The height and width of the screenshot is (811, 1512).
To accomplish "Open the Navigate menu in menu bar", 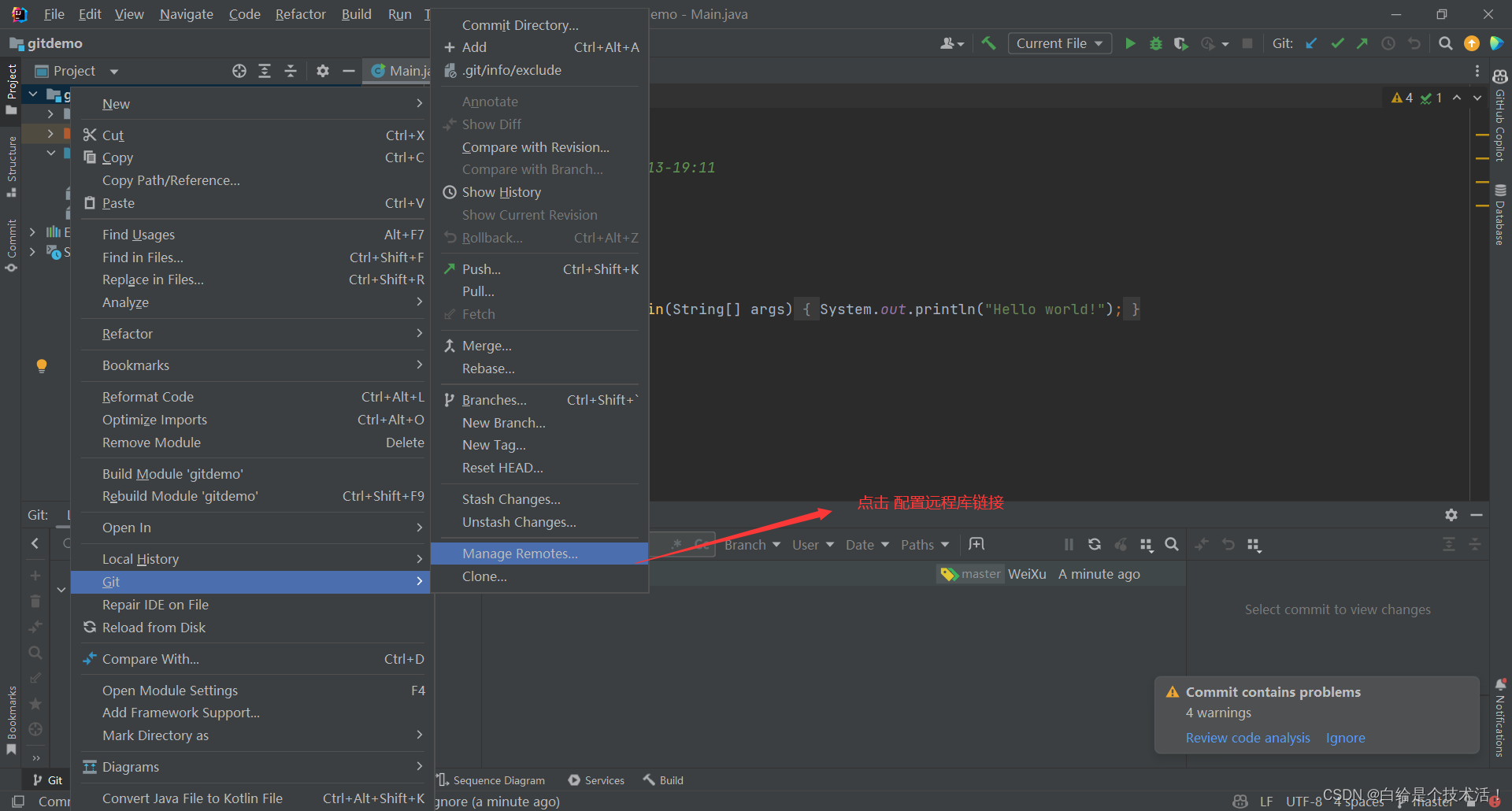I will tap(186, 14).
